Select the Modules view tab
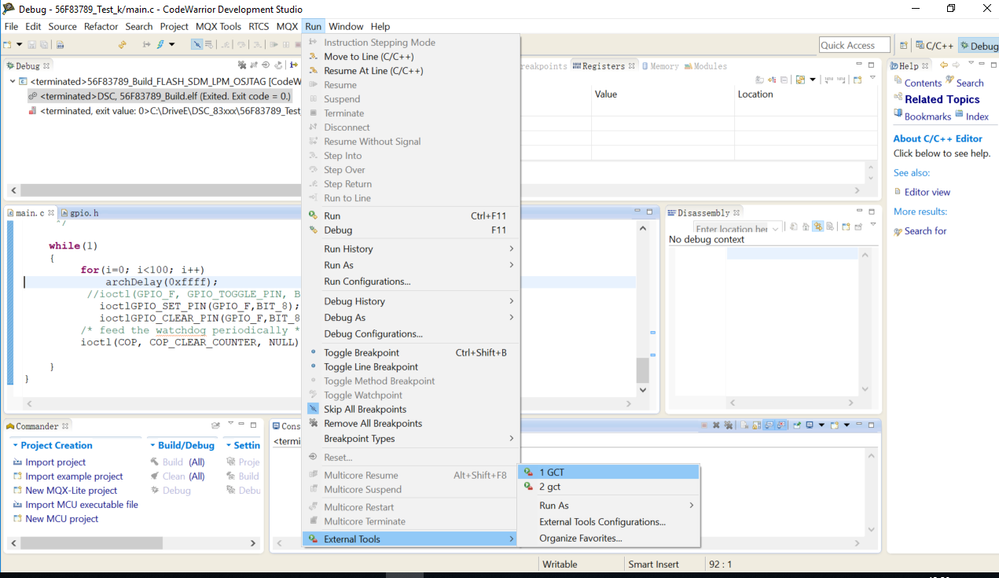The image size is (999, 578). [x=705, y=66]
